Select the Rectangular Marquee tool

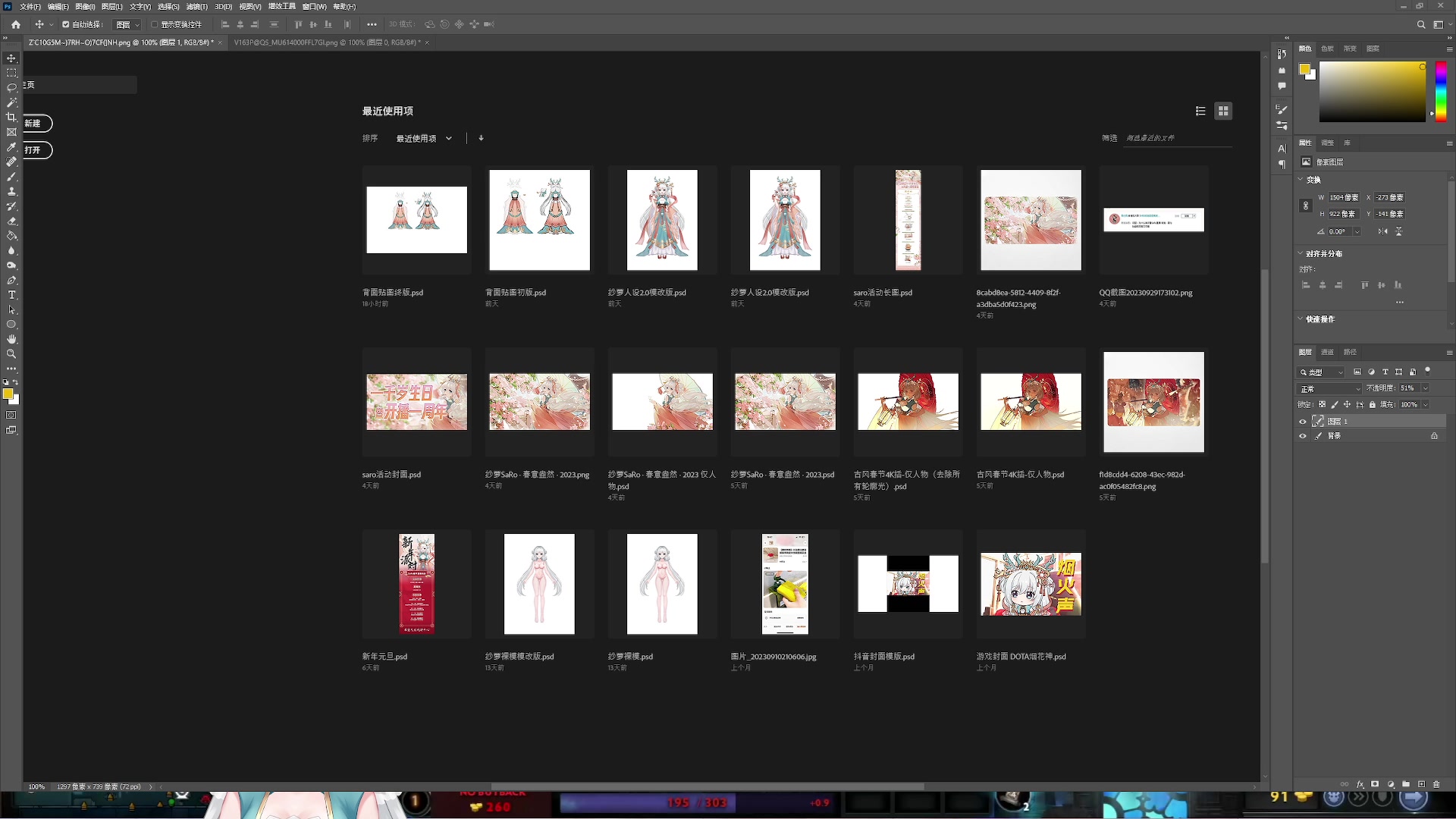tap(11, 73)
